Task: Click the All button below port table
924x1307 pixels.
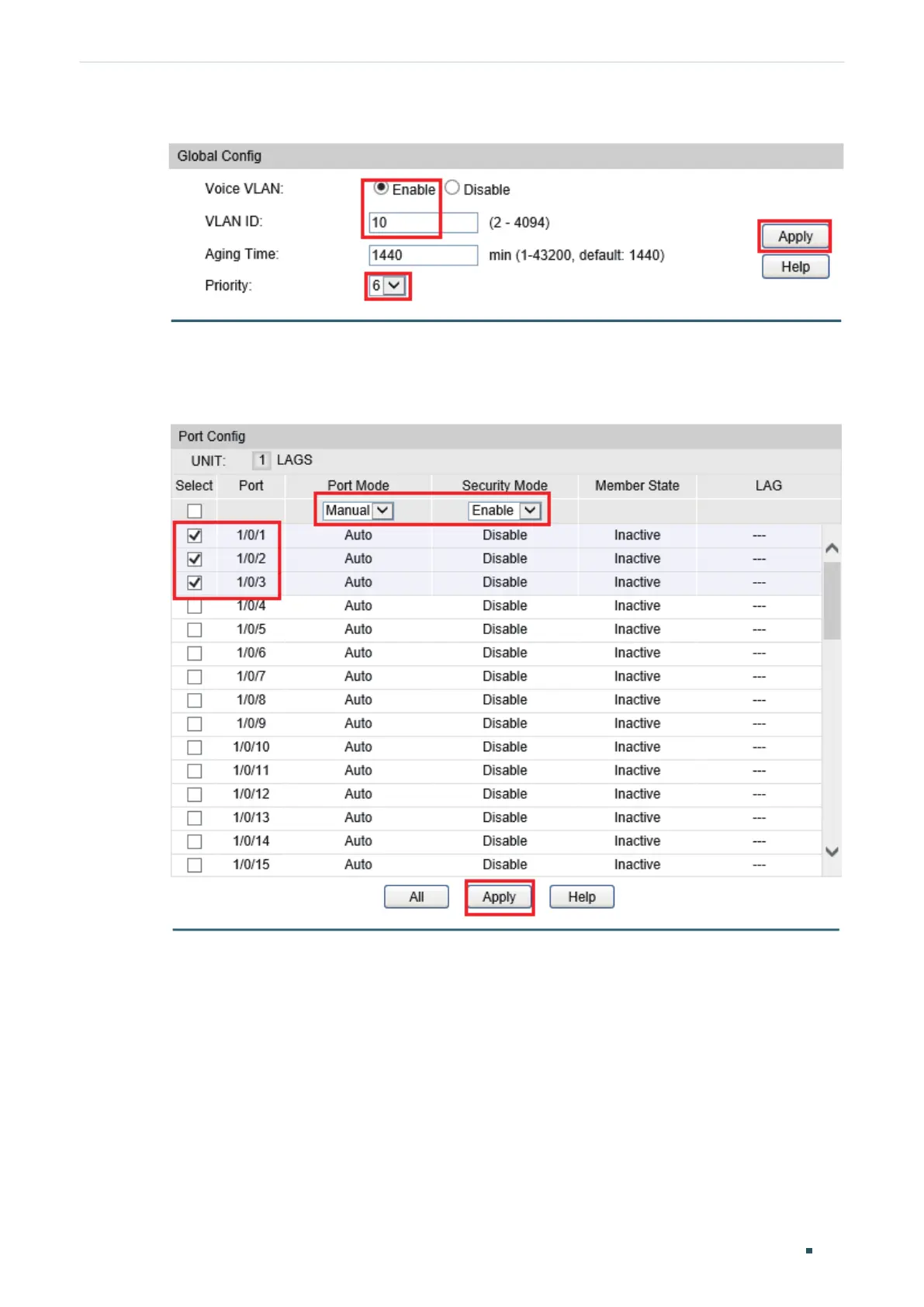Action: point(417,897)
